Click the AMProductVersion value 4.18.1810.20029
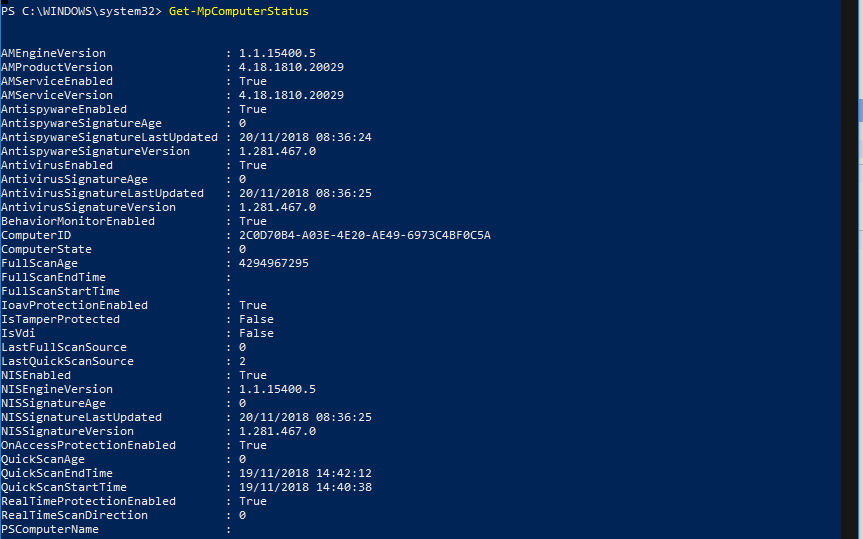Viewport: 863px width, 539px height. coord(291,67)
